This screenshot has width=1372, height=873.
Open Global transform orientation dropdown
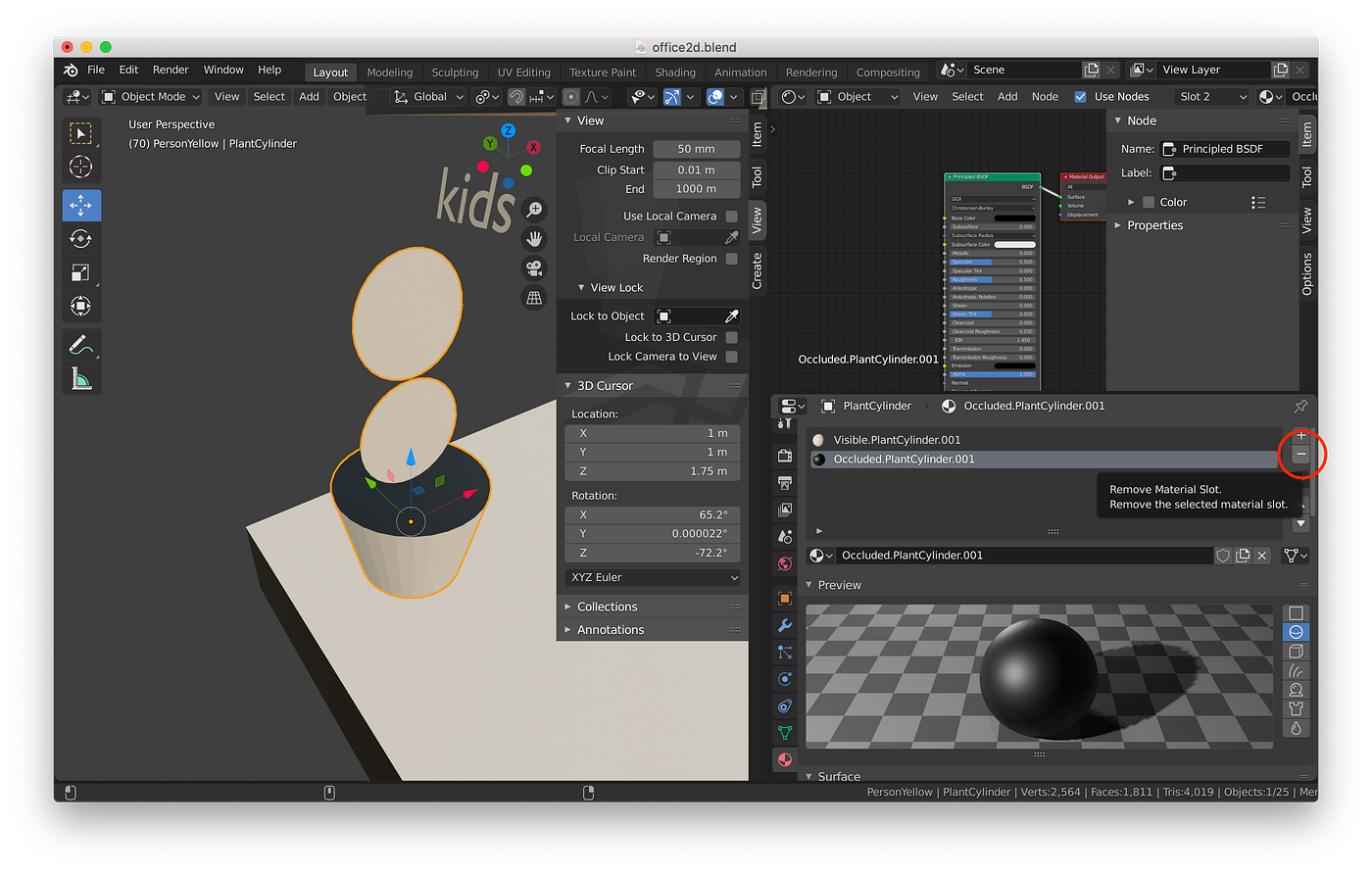[x=428, y=97]
